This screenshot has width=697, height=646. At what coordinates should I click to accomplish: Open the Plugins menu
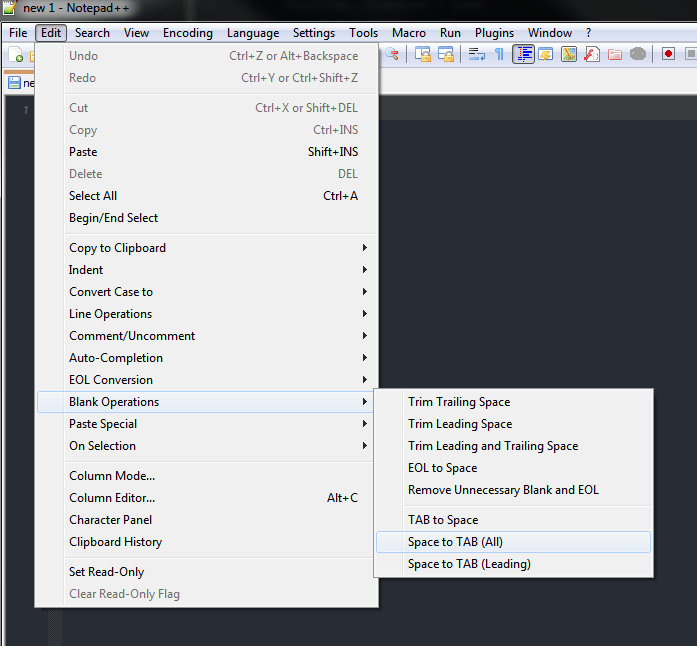[494, 33]
